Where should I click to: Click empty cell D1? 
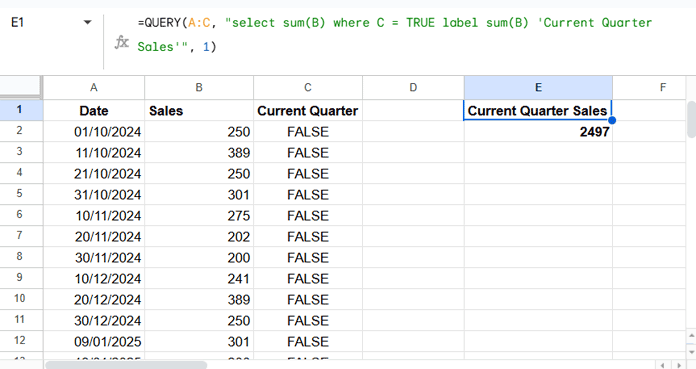pos(413,110)
